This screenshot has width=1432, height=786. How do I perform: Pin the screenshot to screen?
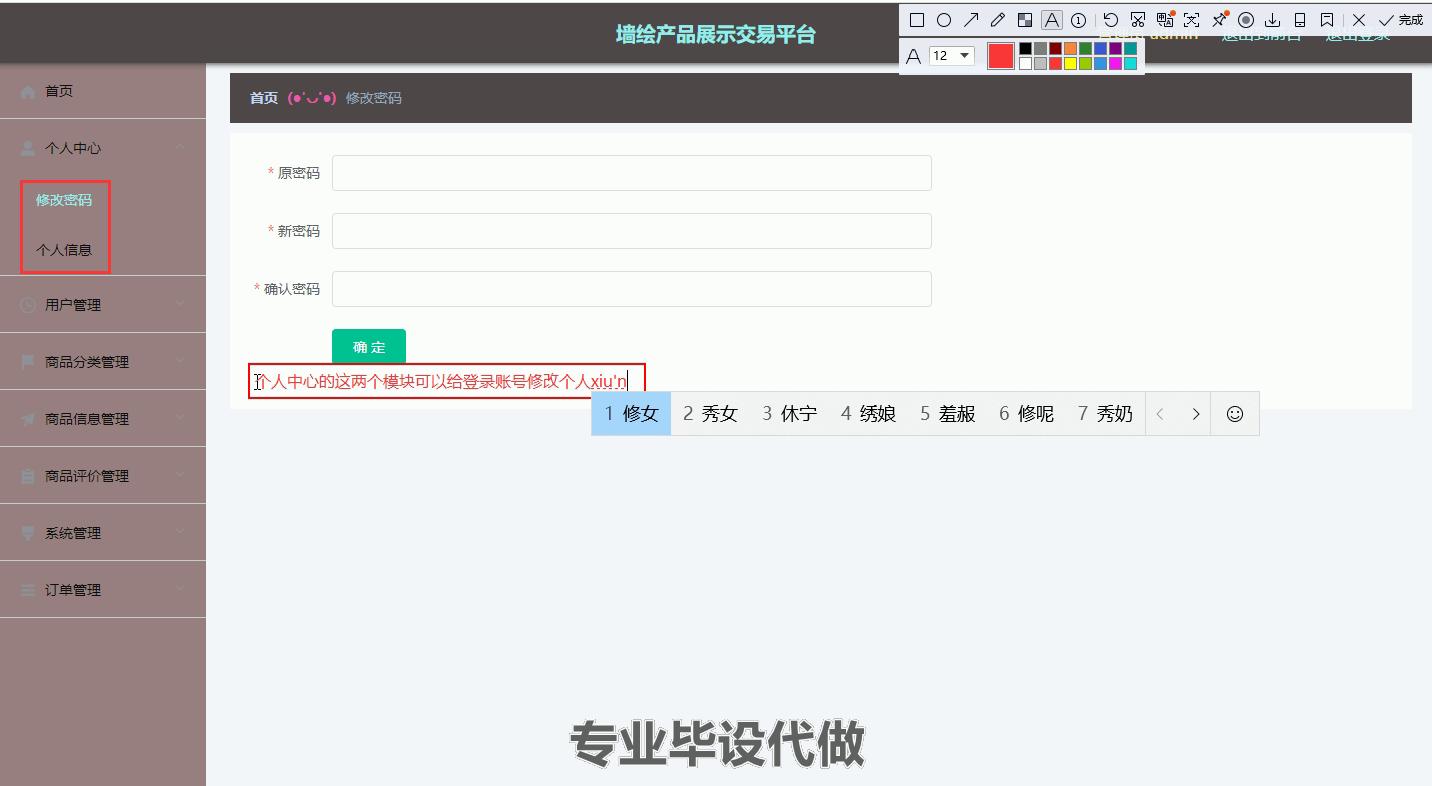pyautogui.click(x=1219, y=19)
